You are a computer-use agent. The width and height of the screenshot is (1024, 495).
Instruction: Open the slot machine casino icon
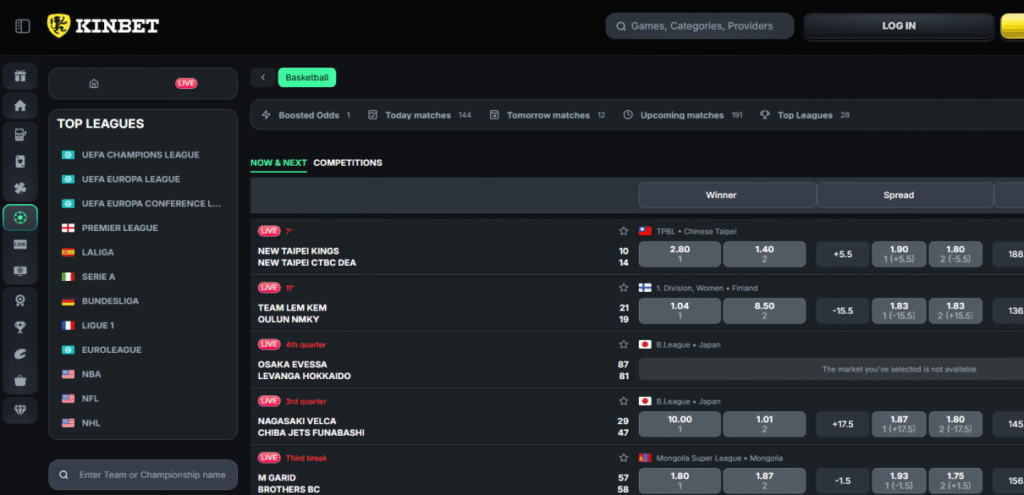click(20, 135)
